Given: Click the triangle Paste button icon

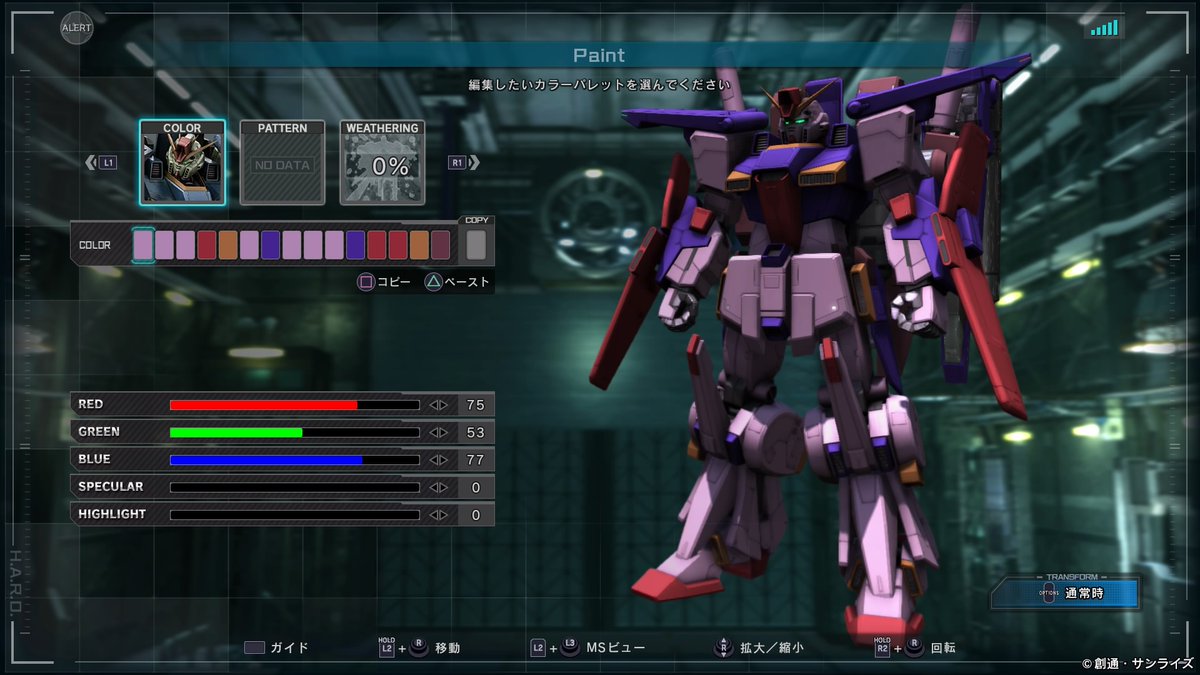Looking at the screenshot, I should (433, 282).
